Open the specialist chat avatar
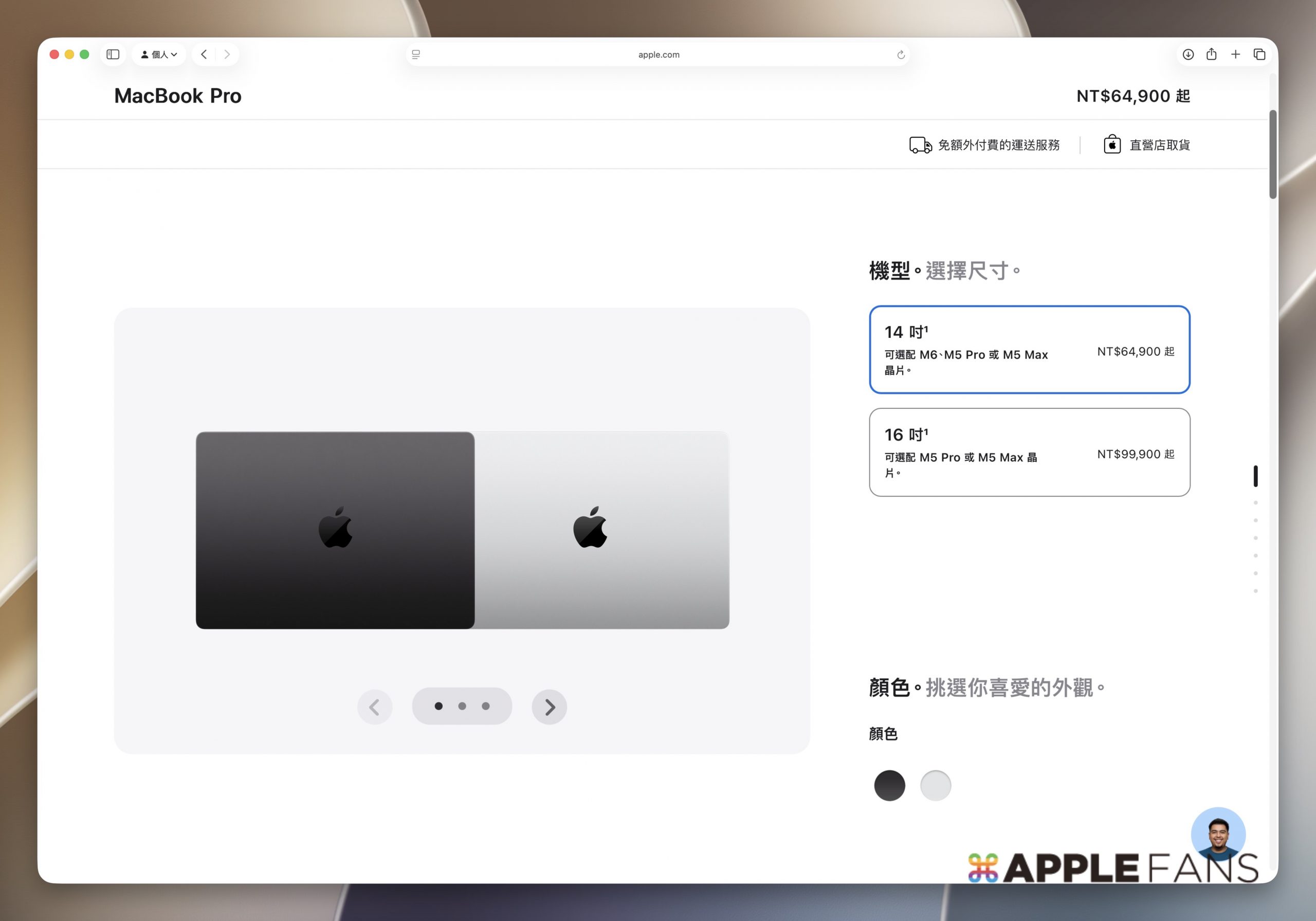 (x=1218, y=835)
